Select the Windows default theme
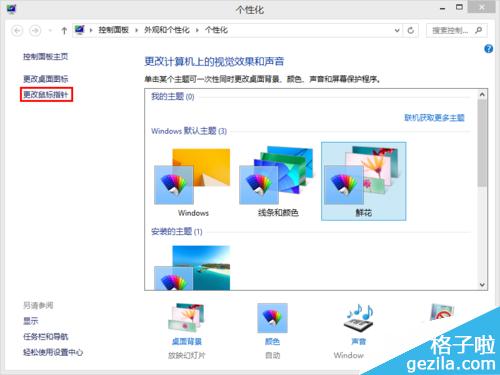 point(193,182)
